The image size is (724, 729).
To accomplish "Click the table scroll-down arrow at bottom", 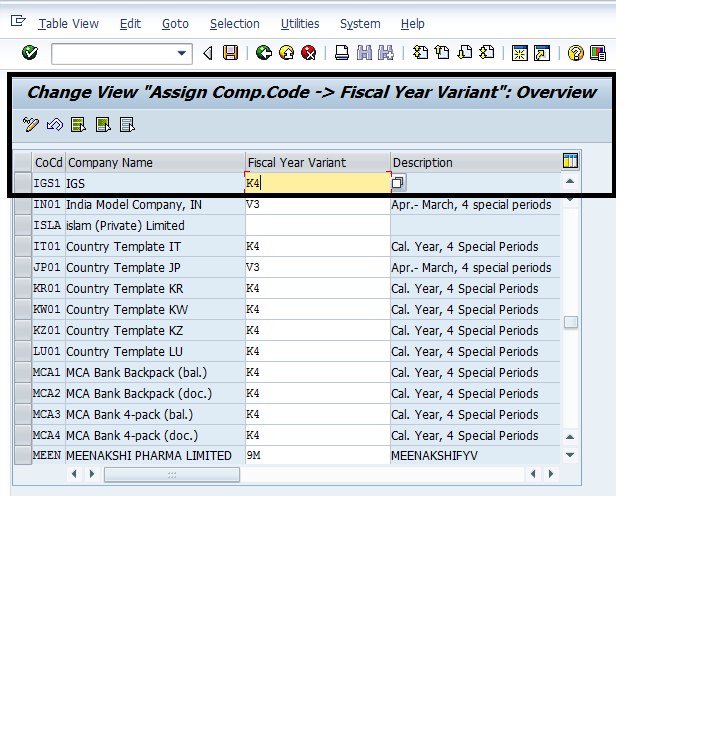I will coord(570,455).
